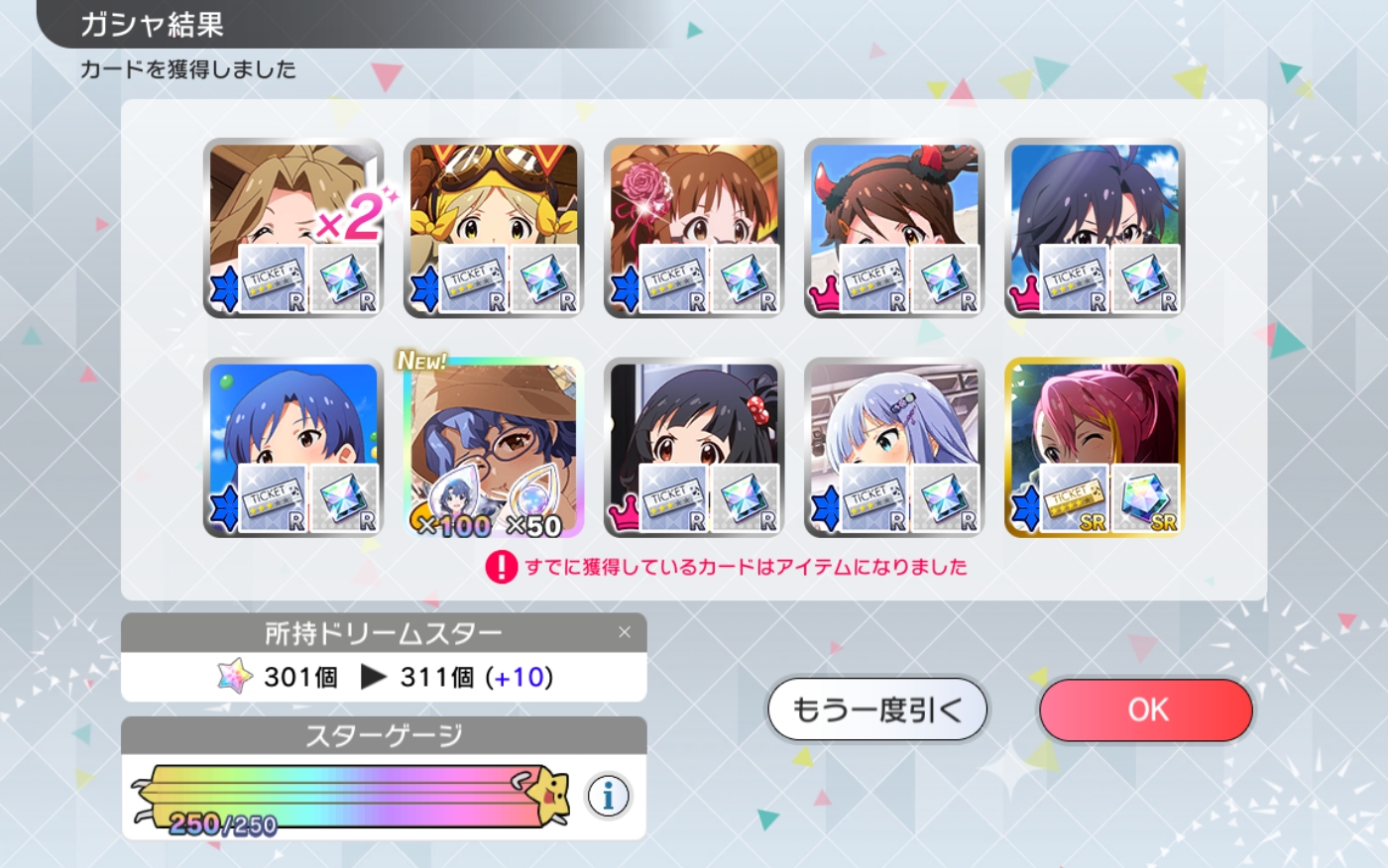
Task: Open the gold-framed SR card with pink hair
Action: (1095, 447)
